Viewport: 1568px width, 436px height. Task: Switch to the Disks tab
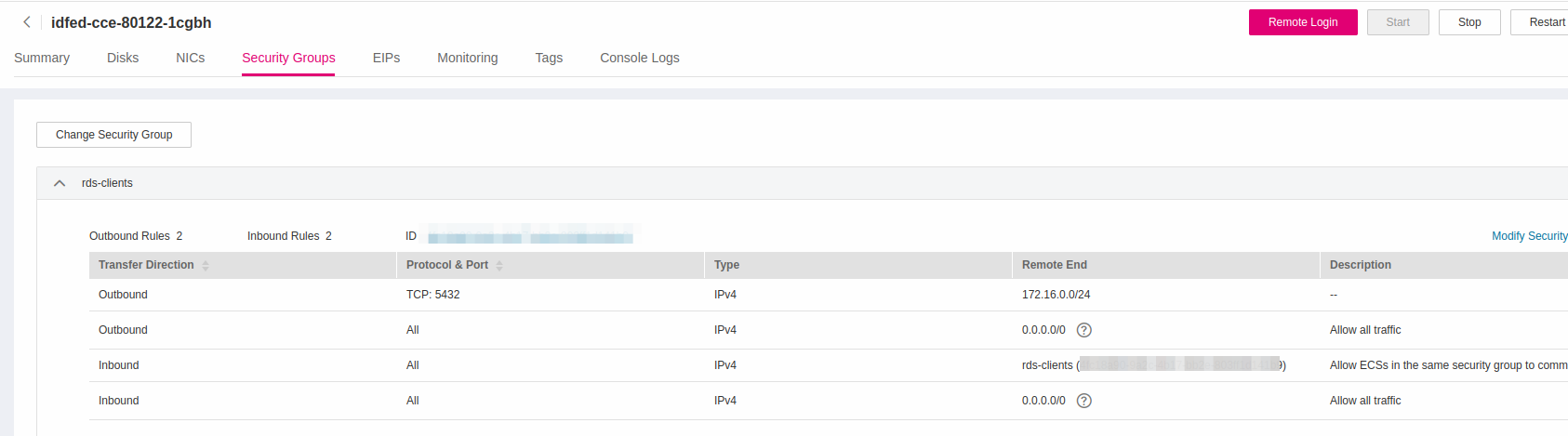point(123,58)
